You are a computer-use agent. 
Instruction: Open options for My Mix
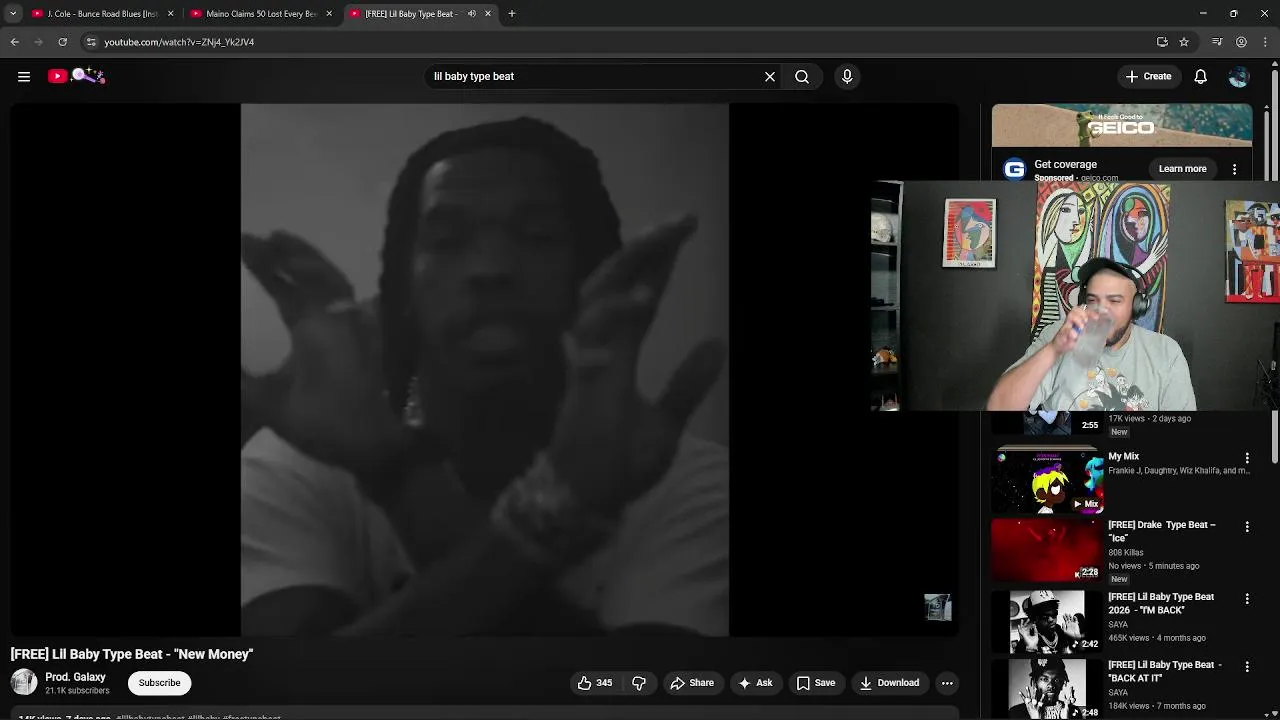(x=1247, y=458)
